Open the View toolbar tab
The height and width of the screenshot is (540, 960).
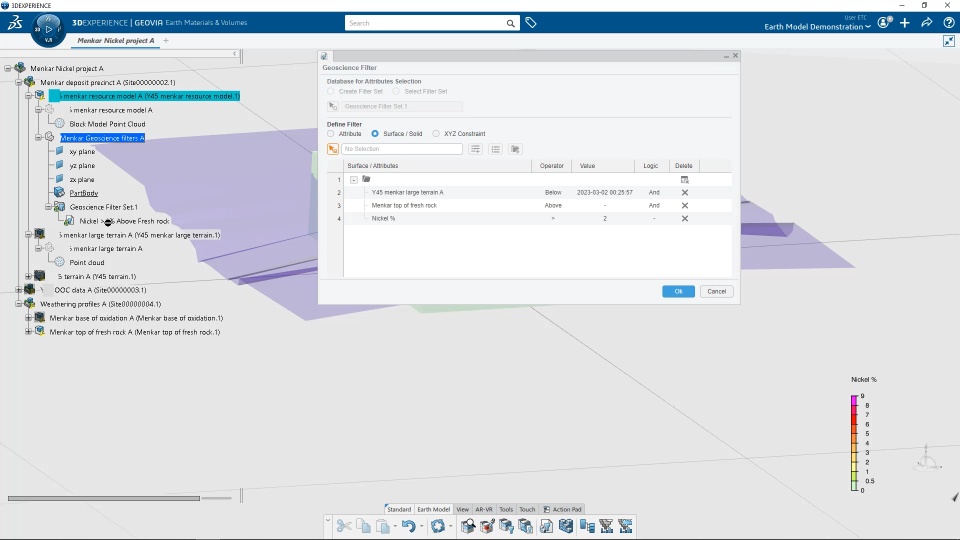[x=462, y=509]
